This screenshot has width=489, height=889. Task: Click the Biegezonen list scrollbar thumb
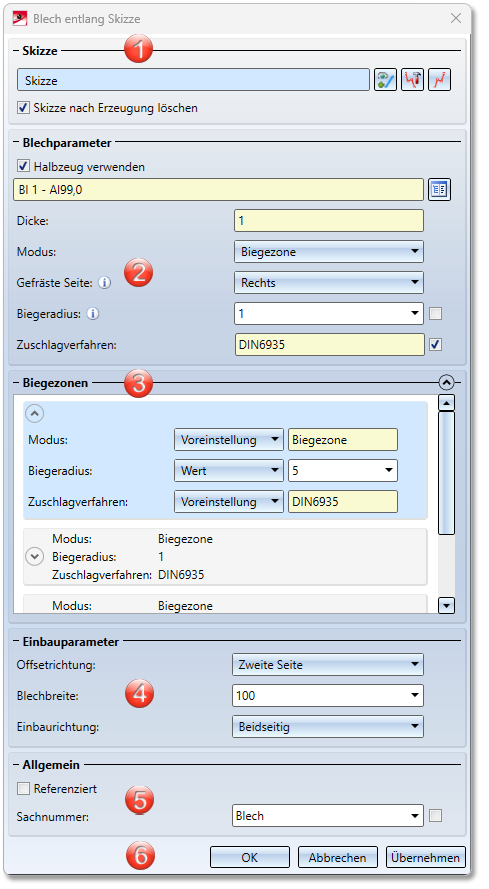(x=447, y=473)
